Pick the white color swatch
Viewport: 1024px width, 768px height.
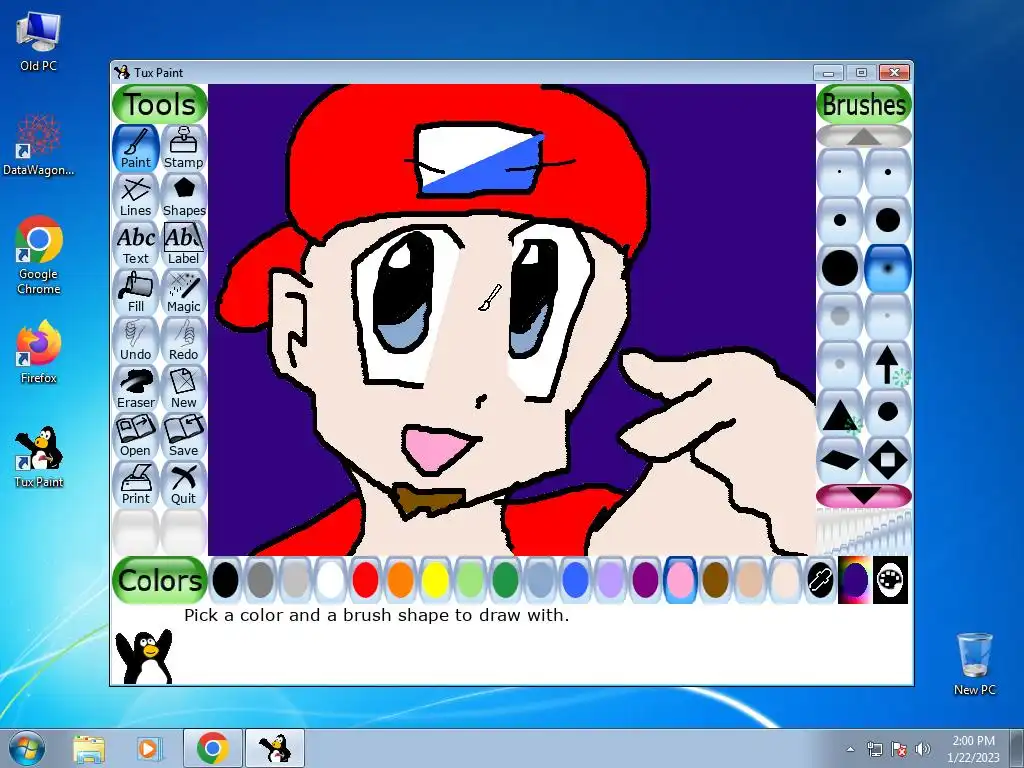click(x=330, y=580)
